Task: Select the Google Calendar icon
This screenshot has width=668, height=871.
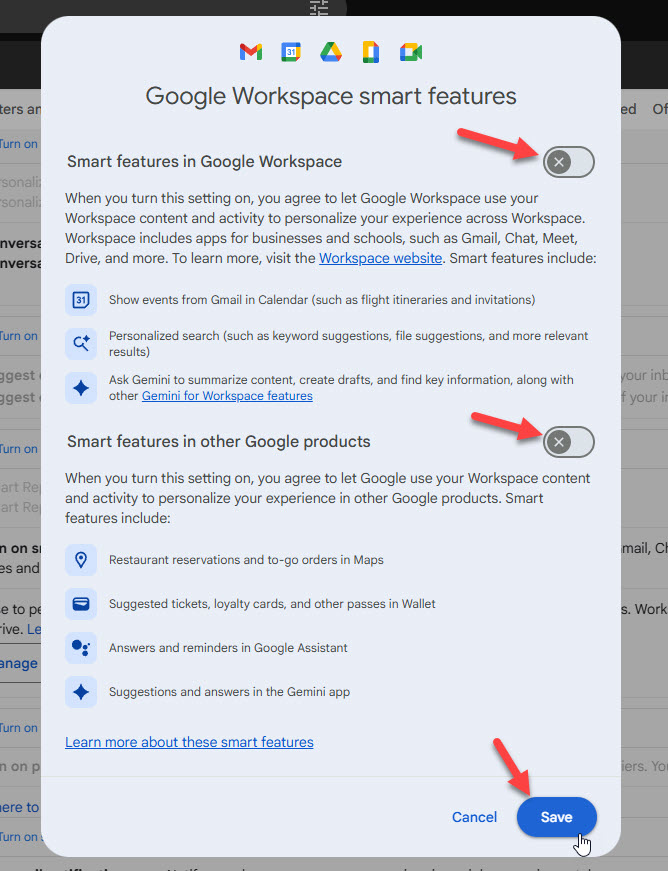Action: pos(290,52)
